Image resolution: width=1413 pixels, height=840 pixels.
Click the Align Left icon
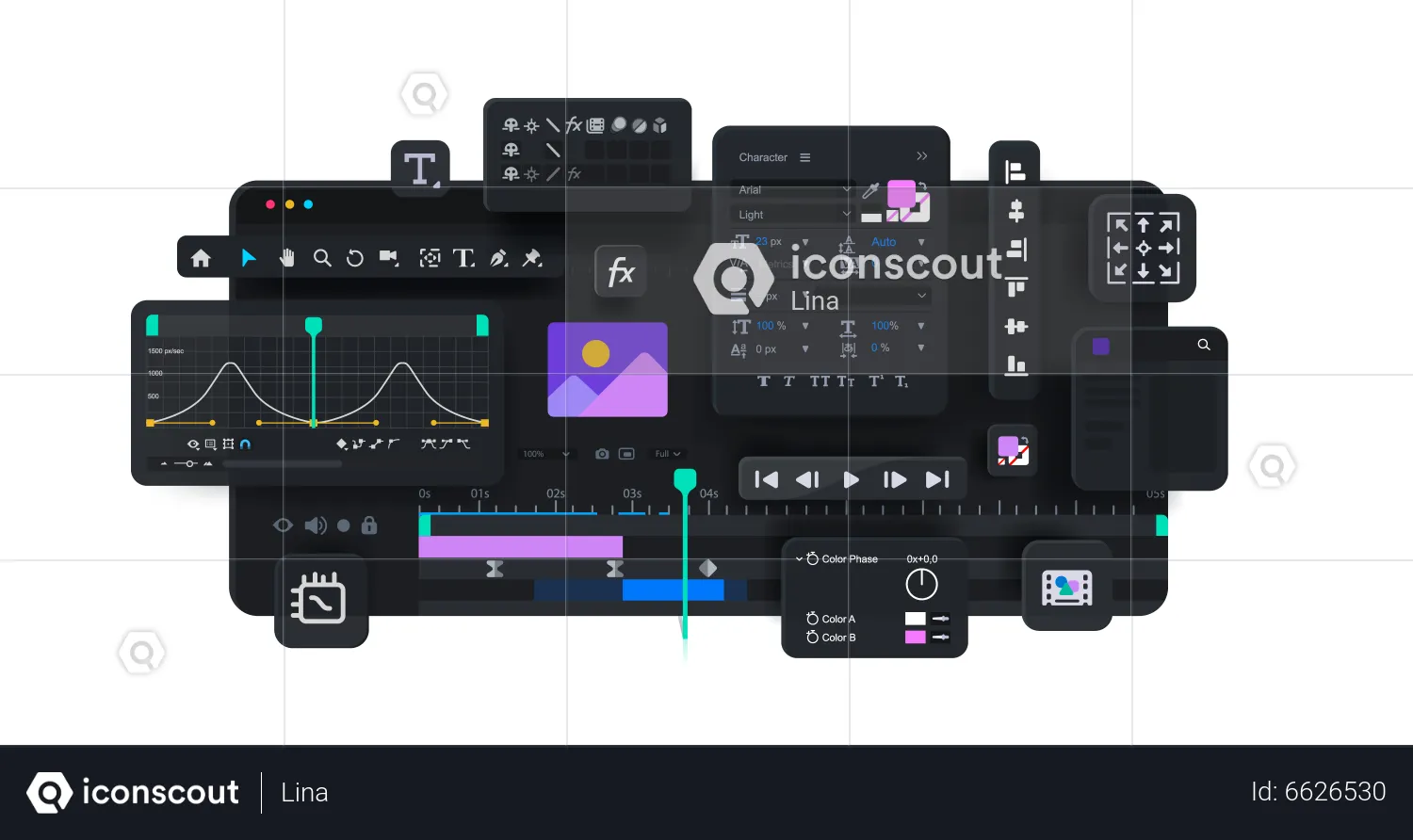pyautogui.click(x=1015, y=171)
